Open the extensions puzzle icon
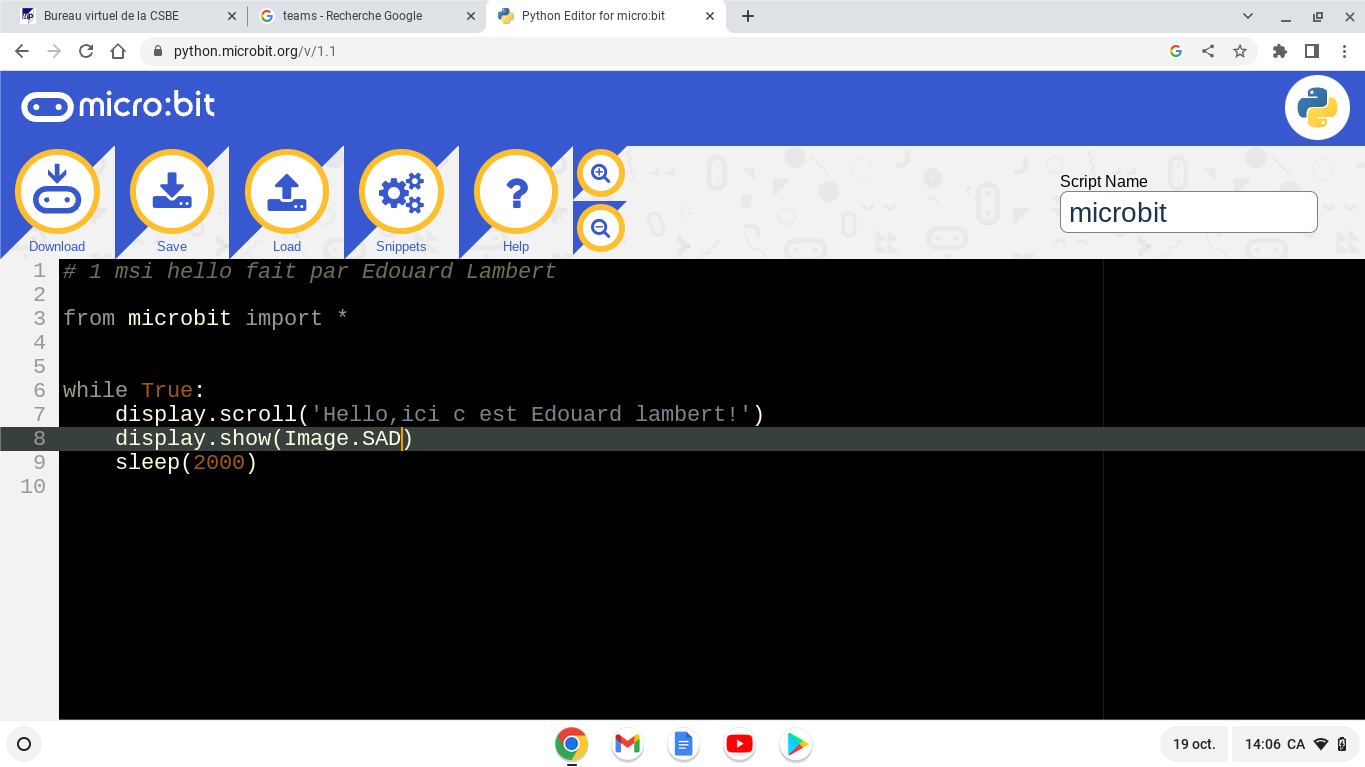 coord(1280,51)
